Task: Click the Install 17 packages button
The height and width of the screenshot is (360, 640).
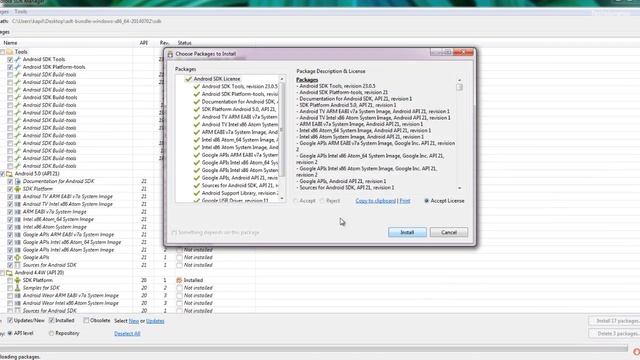Action: click(x=615, y=321)
